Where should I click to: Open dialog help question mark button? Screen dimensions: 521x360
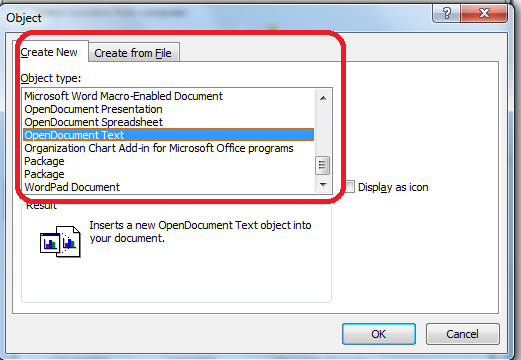446,13
